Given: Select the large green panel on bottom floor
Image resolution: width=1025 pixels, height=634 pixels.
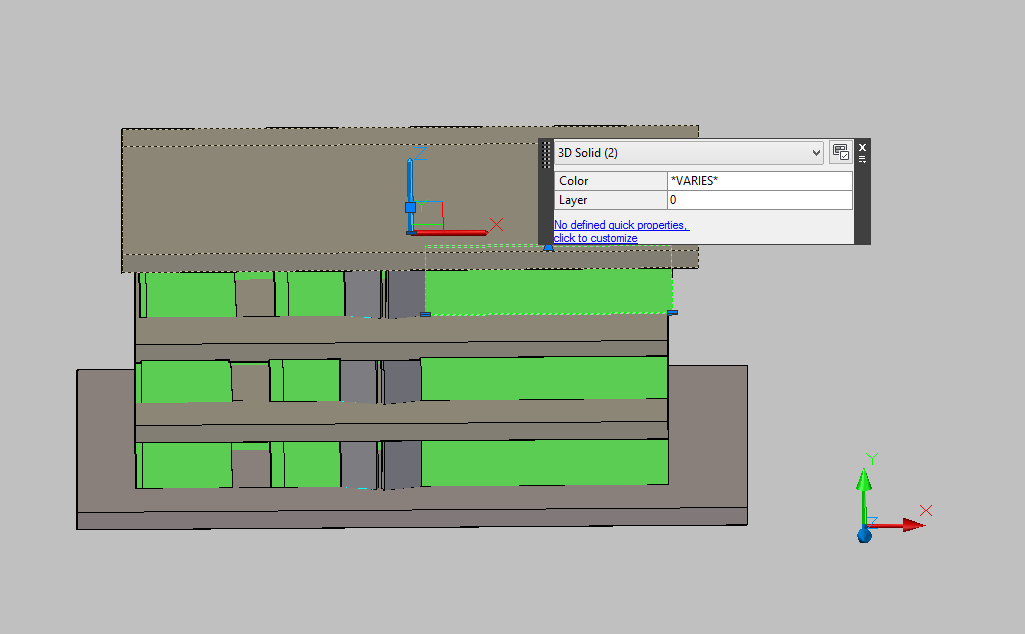Looking at the screenshot, I should point(543,462).
